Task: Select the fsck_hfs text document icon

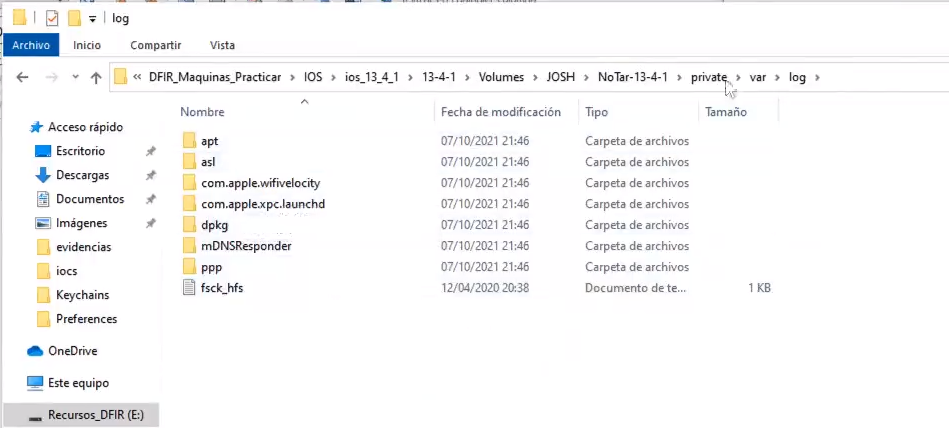Action: pos(189,288)
